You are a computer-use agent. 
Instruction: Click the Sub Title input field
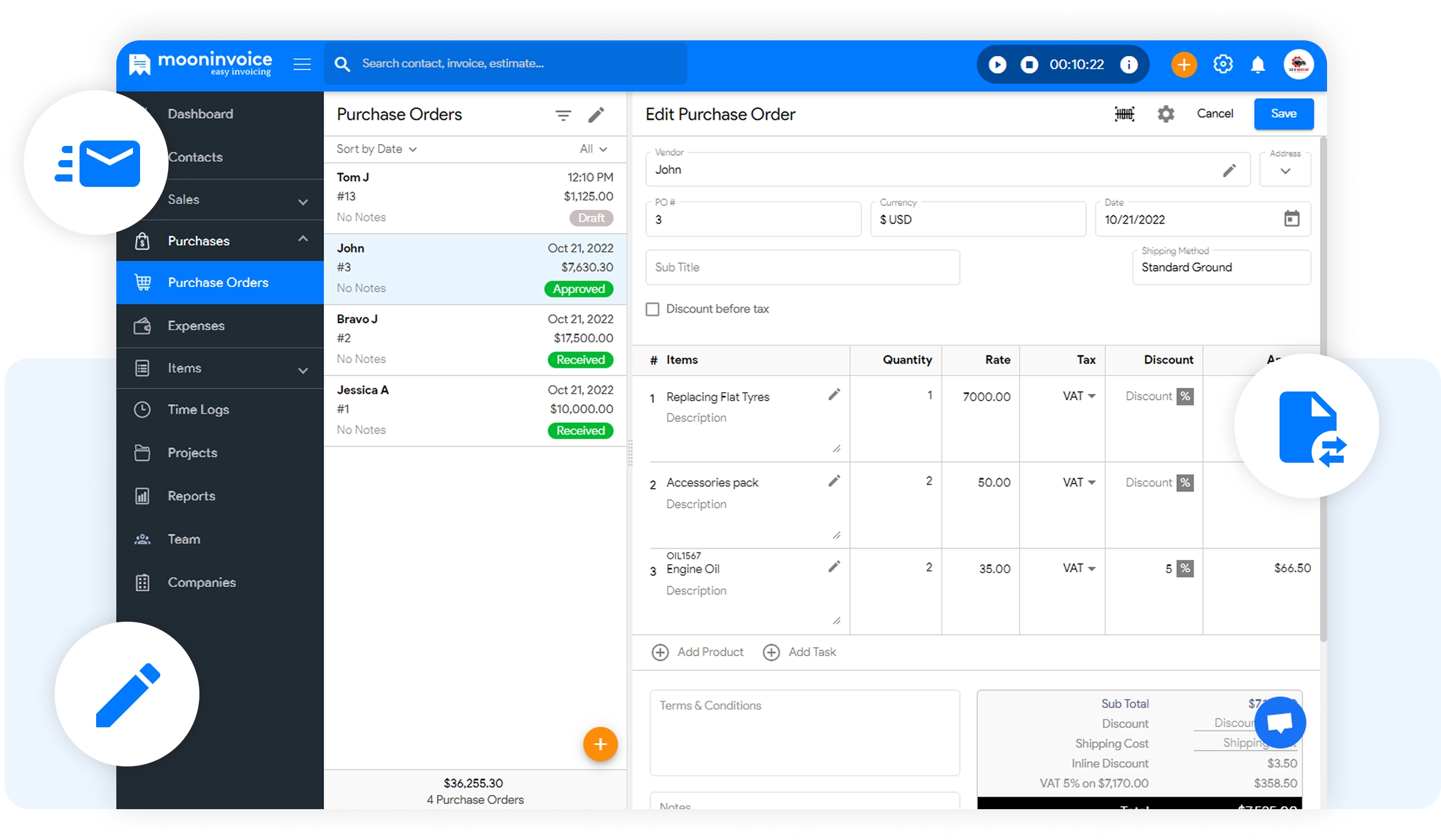[x=802, y=268]
